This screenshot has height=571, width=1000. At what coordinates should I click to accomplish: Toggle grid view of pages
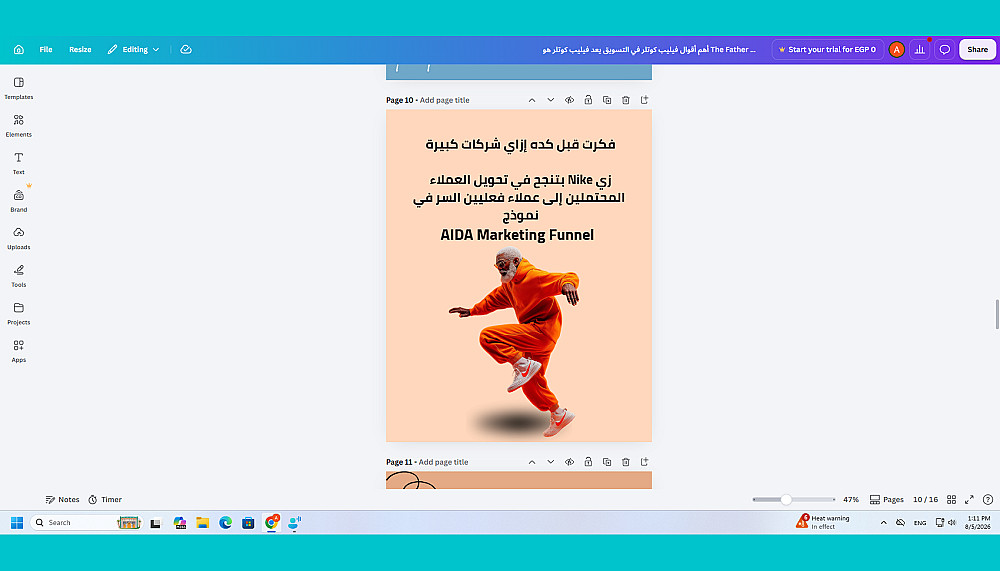pyautogui.click(x=952, y=500)
